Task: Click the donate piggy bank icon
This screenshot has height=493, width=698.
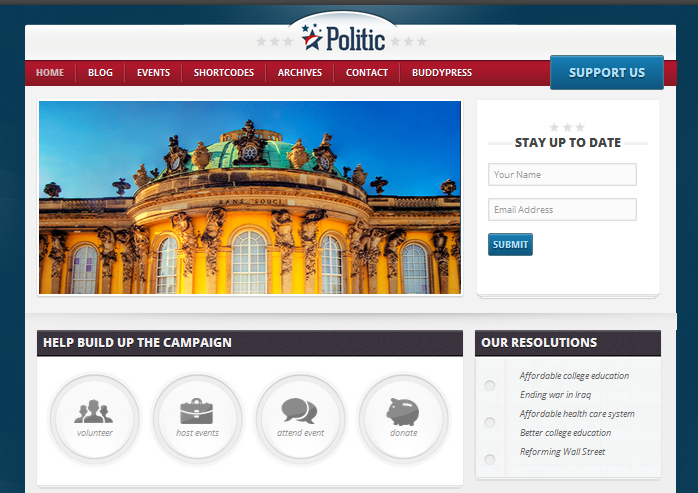Action: [402, 412]
